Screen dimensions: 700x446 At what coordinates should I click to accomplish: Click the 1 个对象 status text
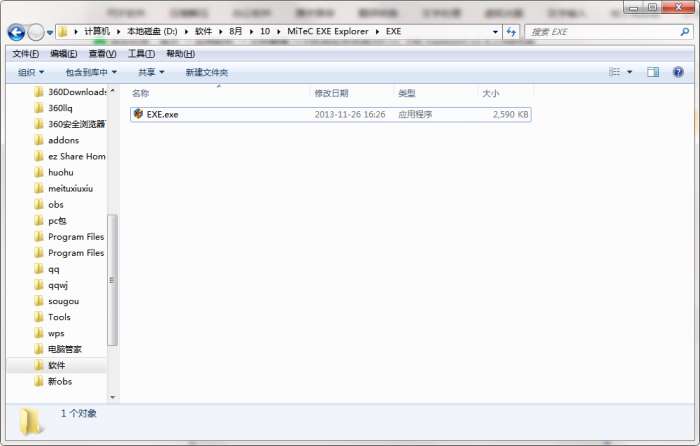[79, 413]
